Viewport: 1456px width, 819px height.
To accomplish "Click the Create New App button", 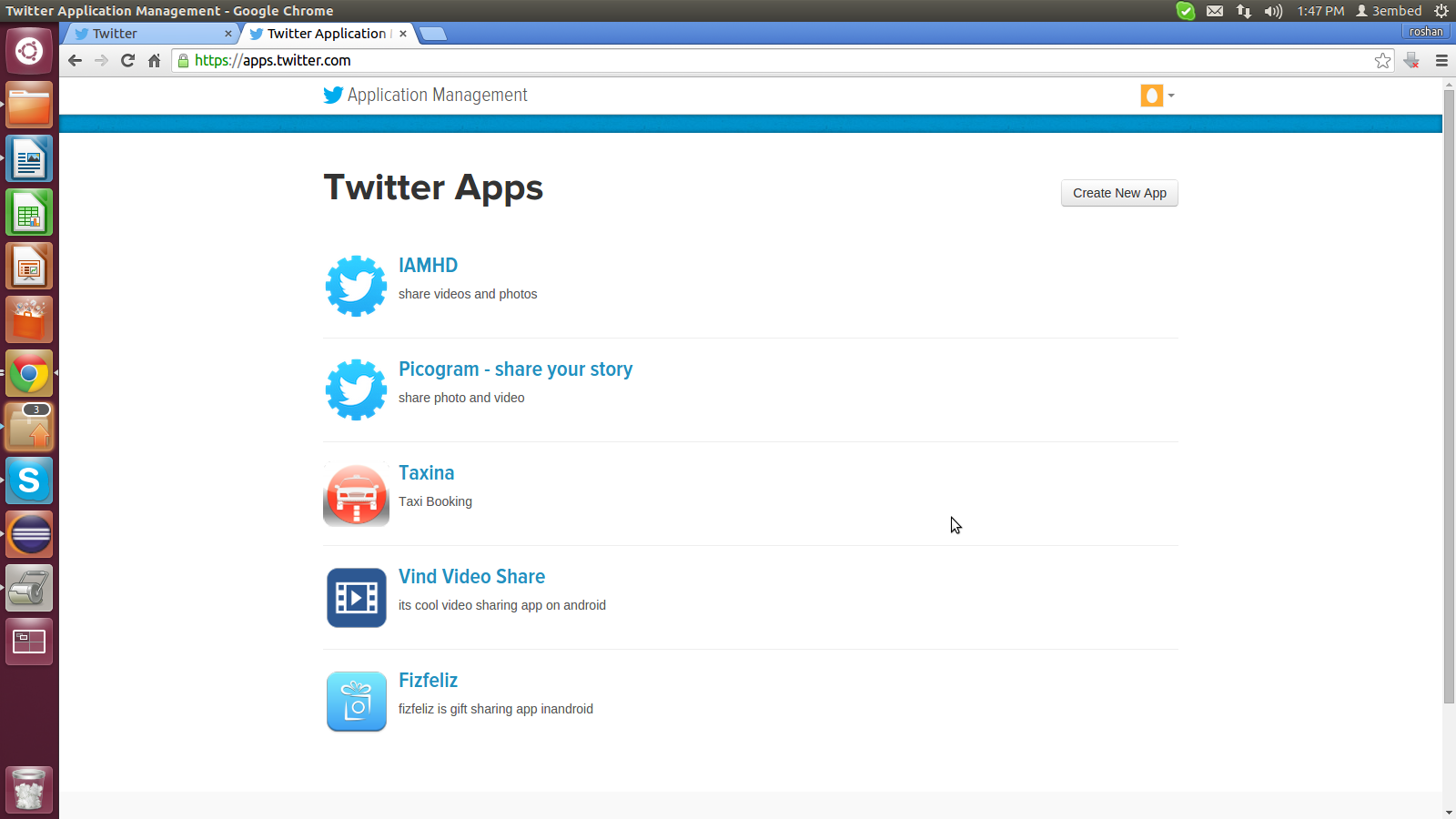I will point(1119,193).
